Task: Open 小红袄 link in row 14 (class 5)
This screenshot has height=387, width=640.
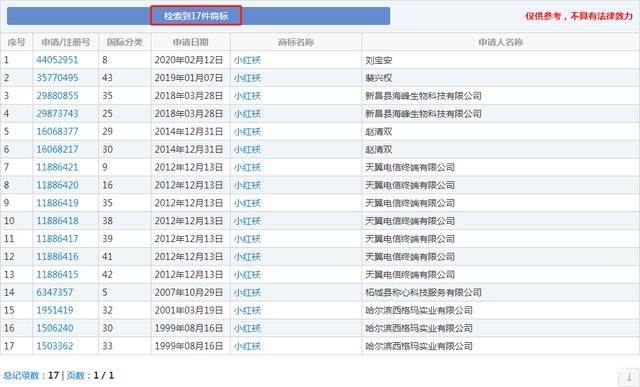Action: (247, 293)
